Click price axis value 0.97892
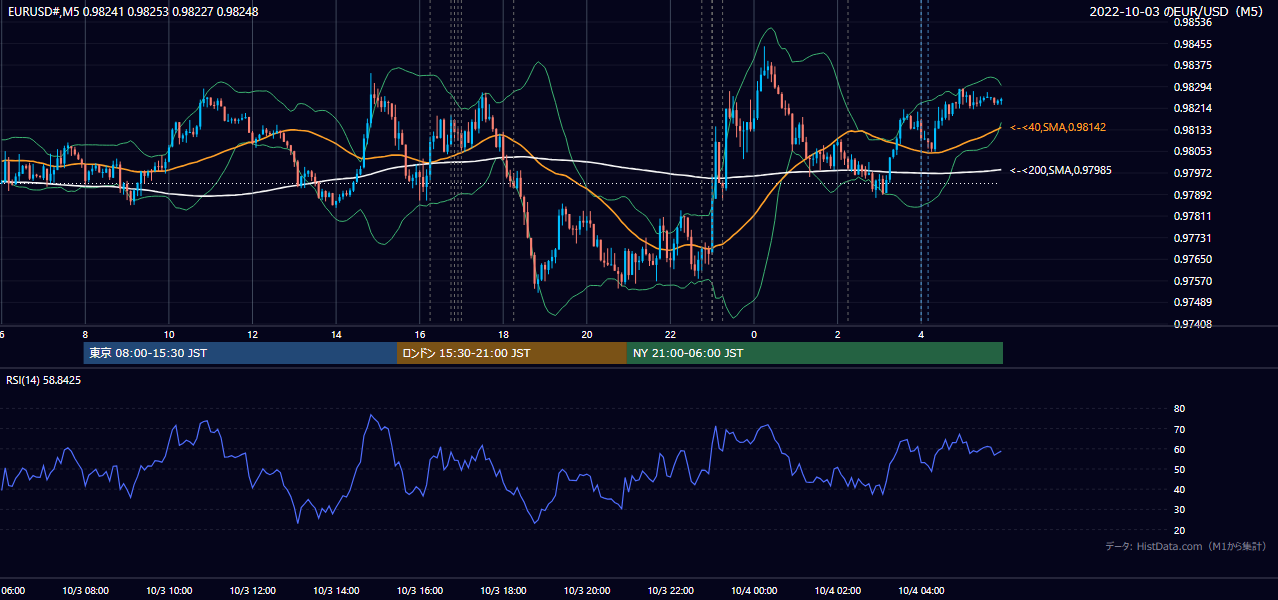1278x600 pixels. (x=1192, y=195)
